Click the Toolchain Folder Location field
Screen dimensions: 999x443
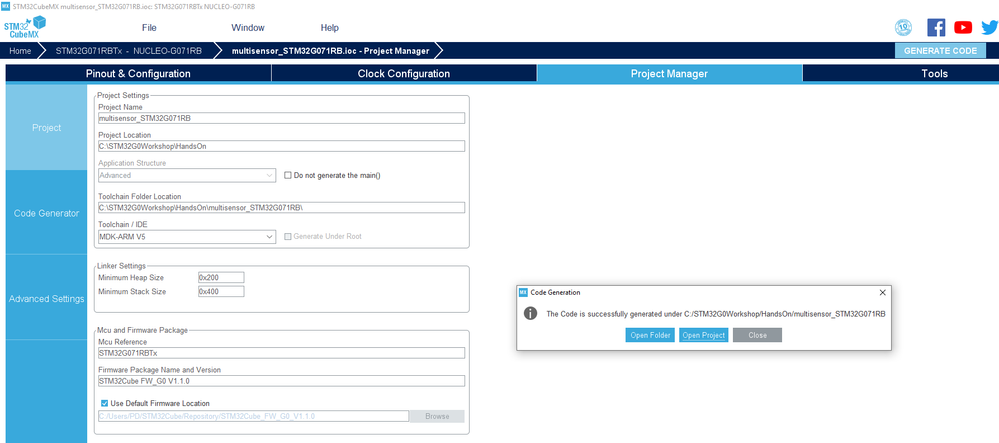281,207
